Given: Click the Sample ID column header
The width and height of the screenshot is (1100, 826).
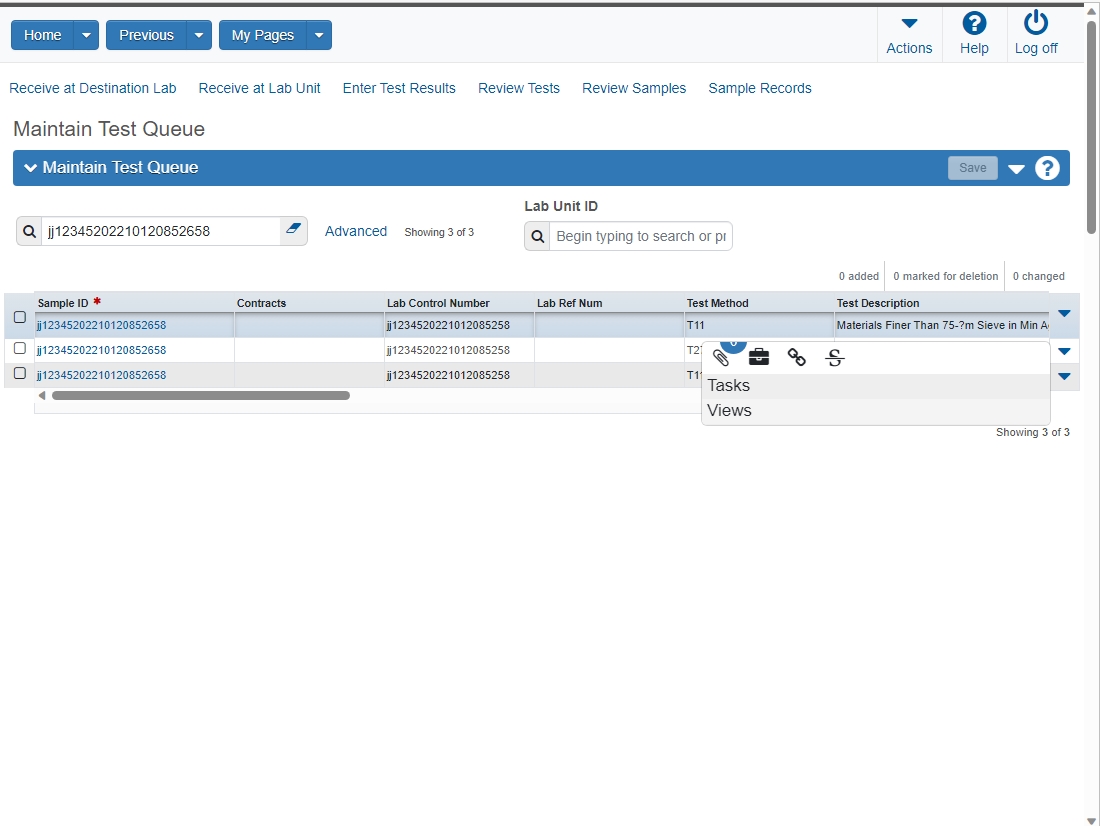Looking at the screenshot, I should point(135,303).
